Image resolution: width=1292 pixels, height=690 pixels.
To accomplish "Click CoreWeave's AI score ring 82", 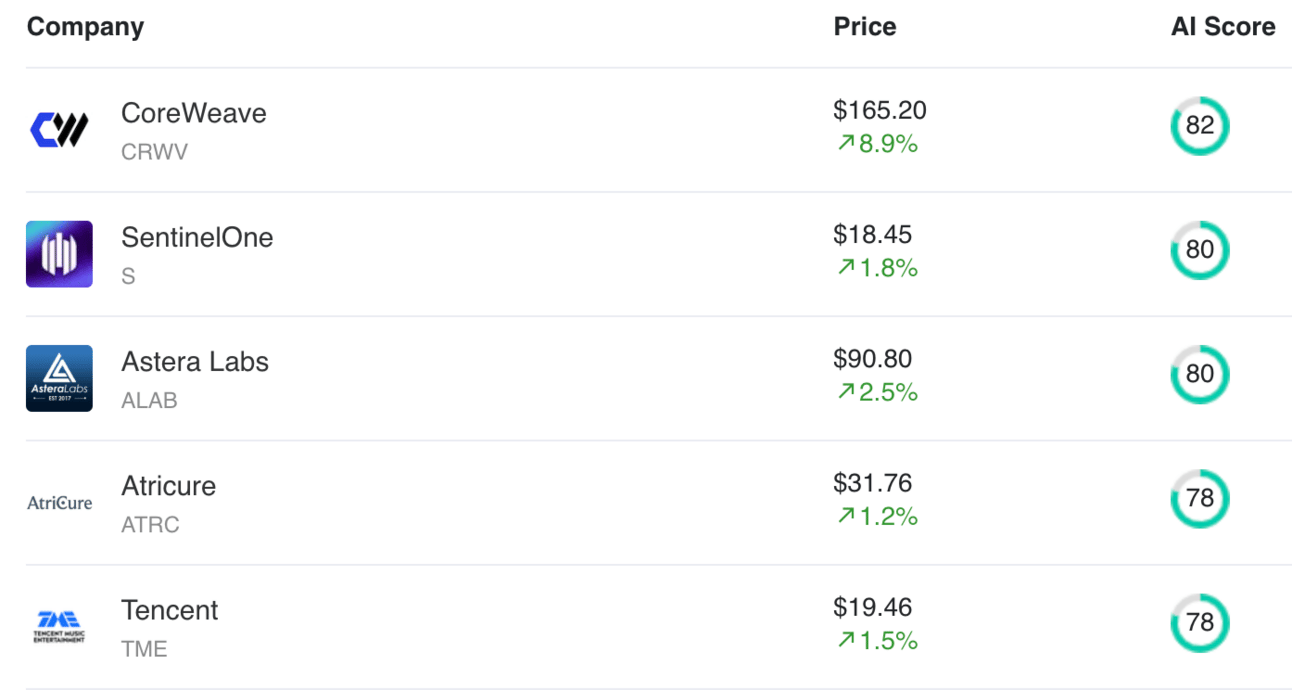I will click(1199, 126).
